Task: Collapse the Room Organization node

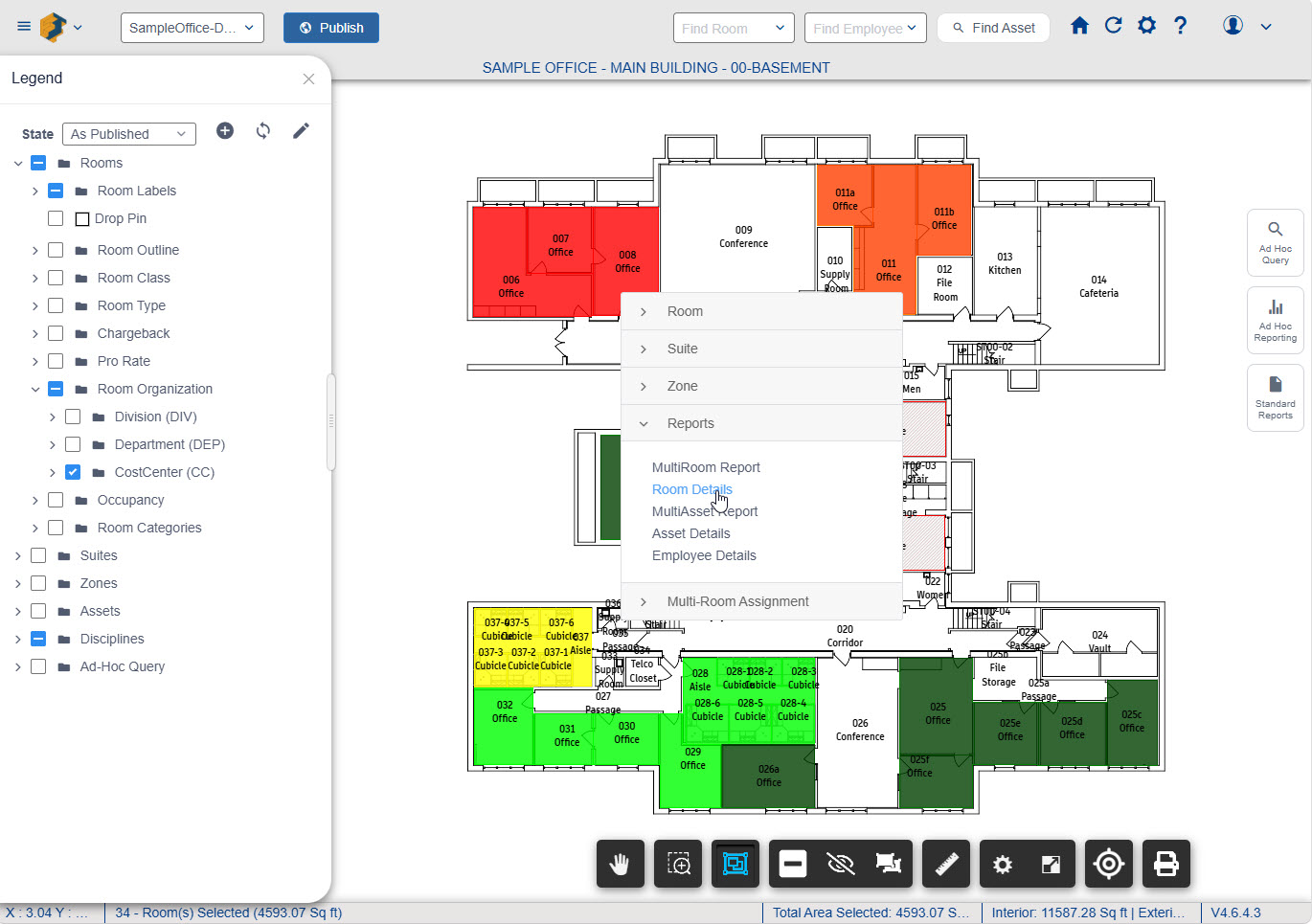Action: click(x=35, y=389)
